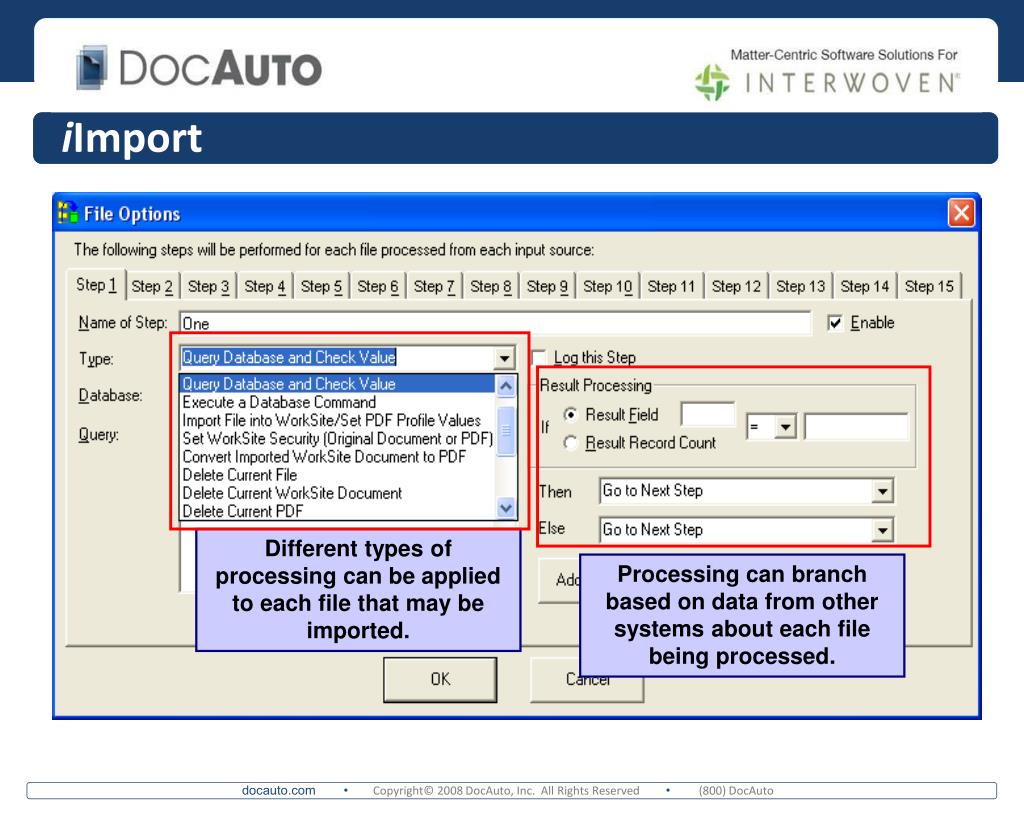Click the File Options title bar icon
Image resolution: width=1024 pixels, height=819 pixels.
pos(67,213)
